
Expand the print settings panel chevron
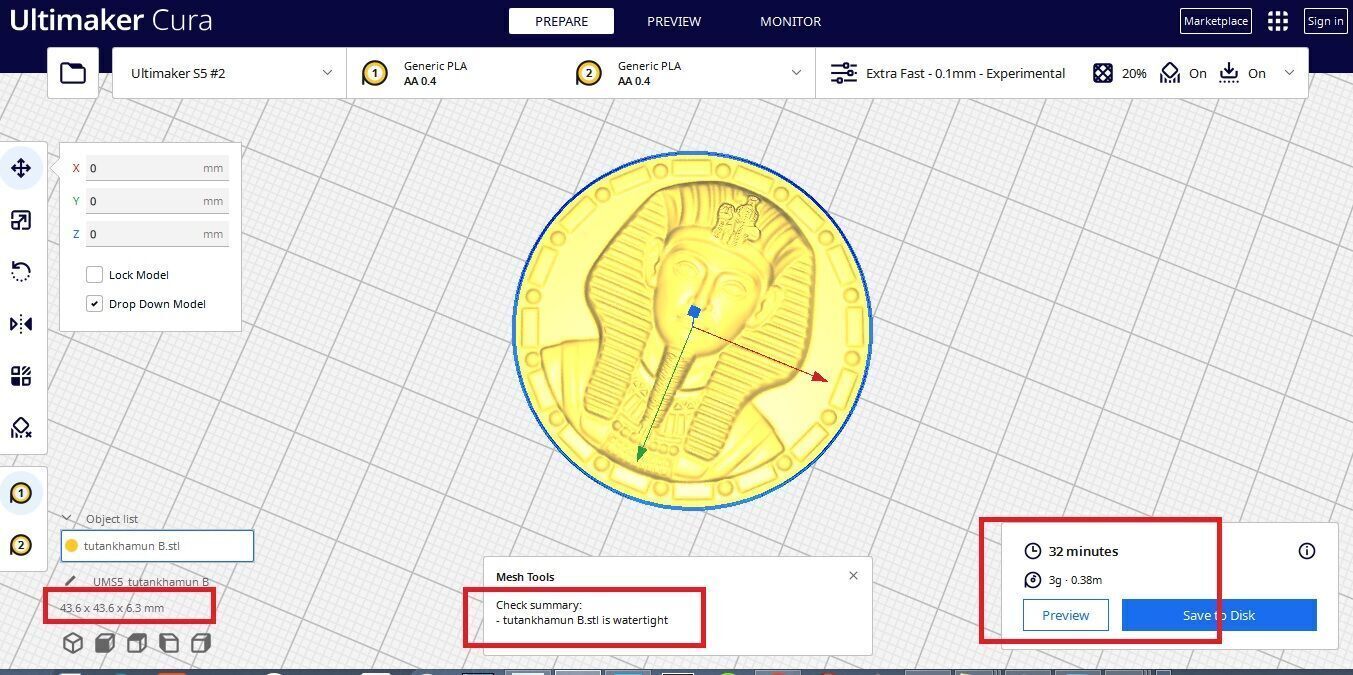1289,73
